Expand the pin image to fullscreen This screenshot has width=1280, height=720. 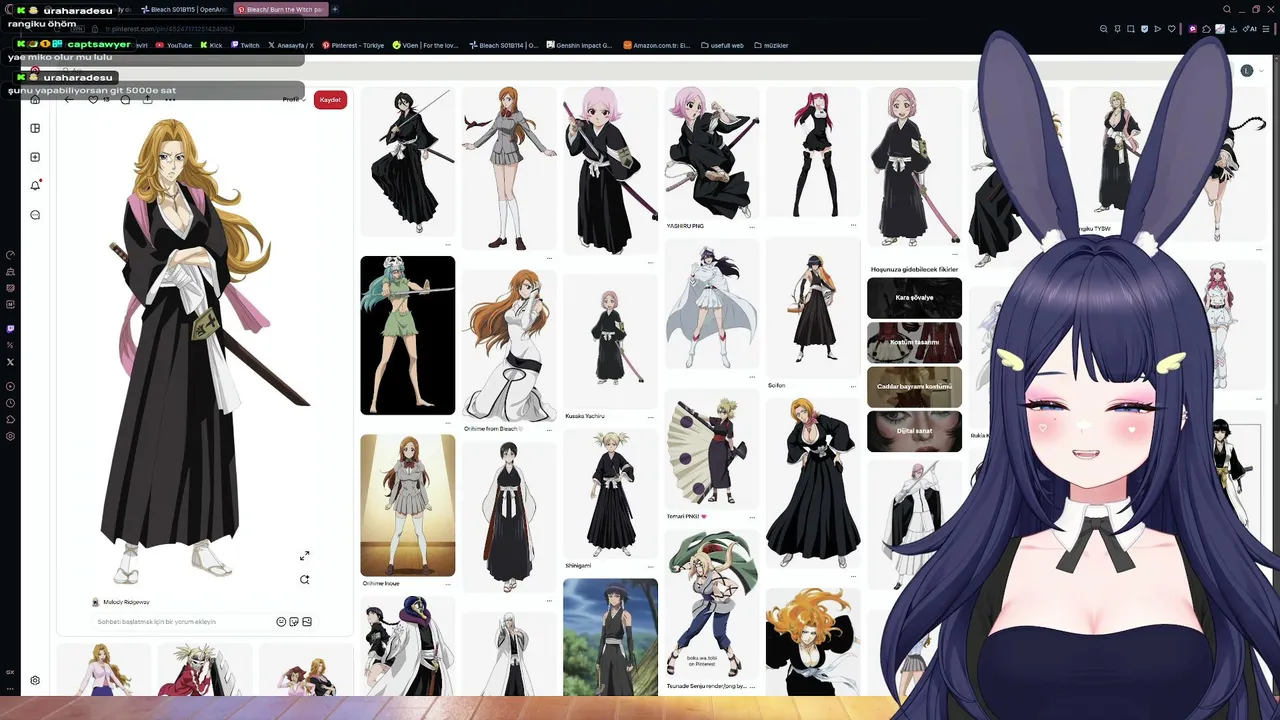click(x=304, y=555)
